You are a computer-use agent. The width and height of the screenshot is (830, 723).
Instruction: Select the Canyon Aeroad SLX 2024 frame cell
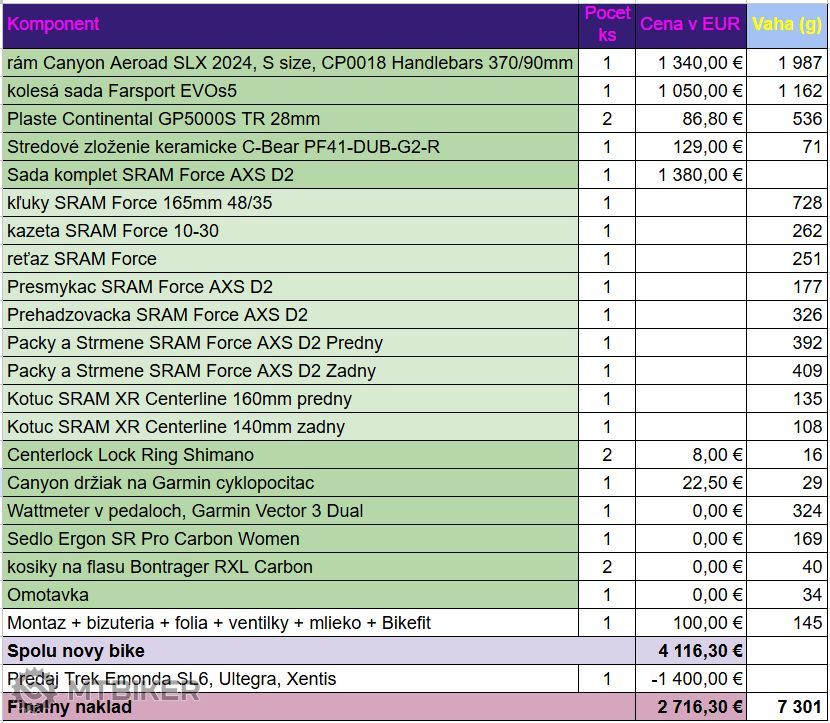tap(290, 63)
